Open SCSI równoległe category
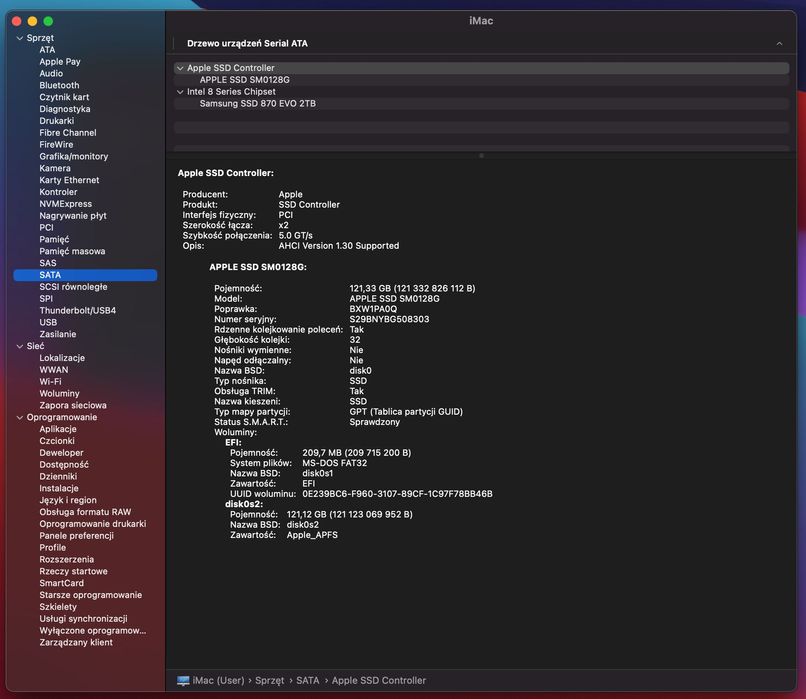 [x=74, y=287]
